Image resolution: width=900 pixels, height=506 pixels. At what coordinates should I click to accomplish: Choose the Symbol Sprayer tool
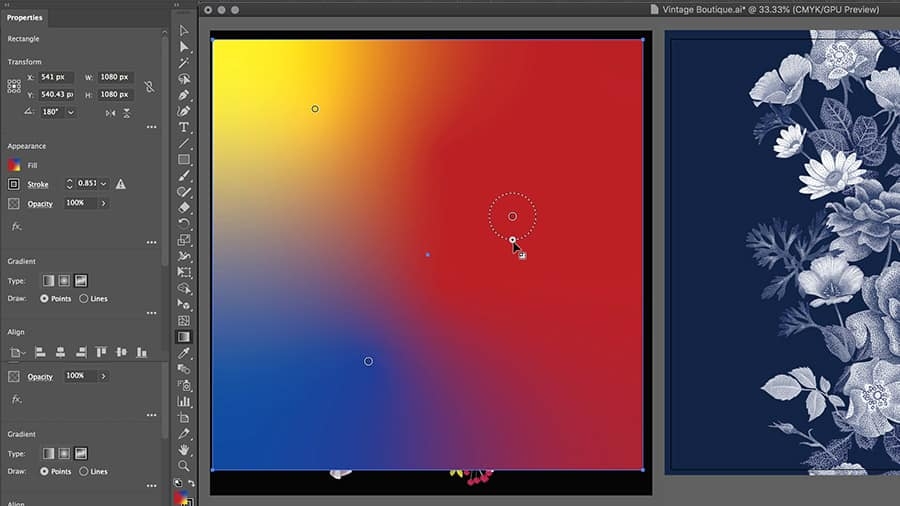[x=184, y=386]
